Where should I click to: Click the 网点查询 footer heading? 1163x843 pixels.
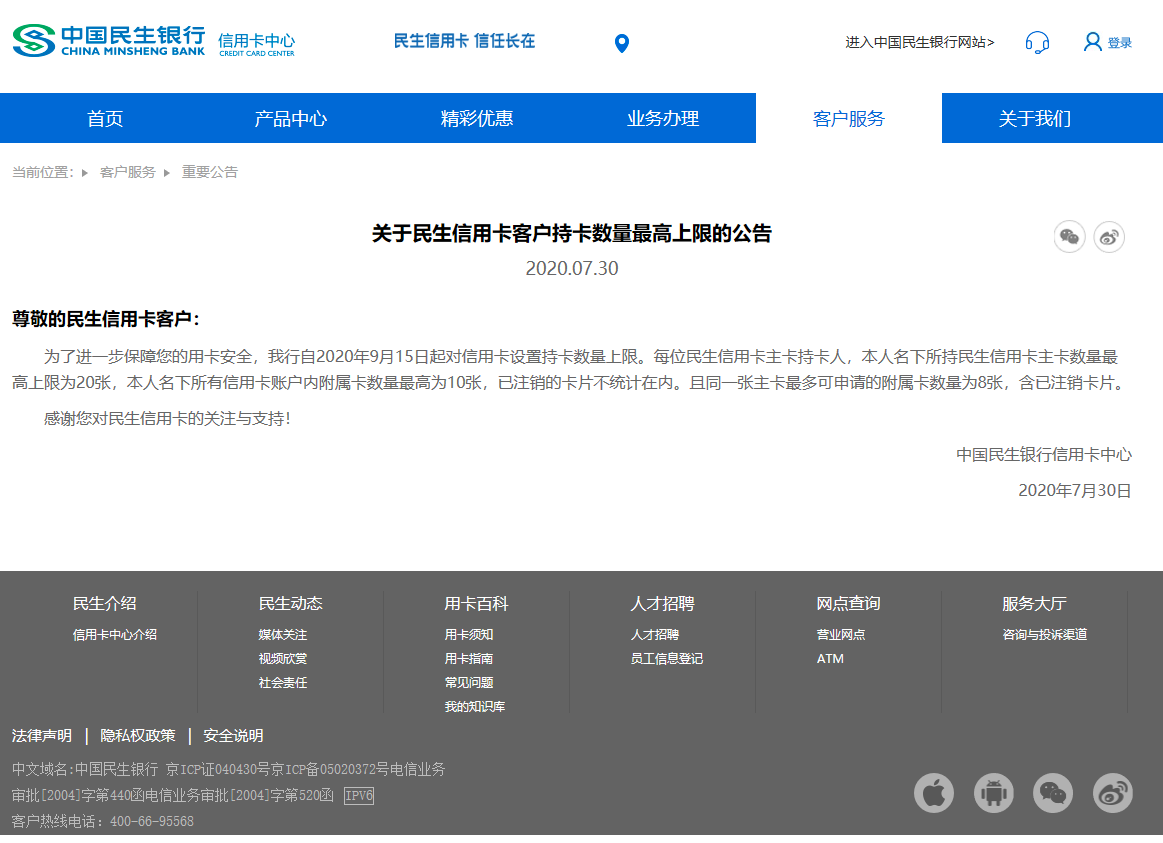849,604
